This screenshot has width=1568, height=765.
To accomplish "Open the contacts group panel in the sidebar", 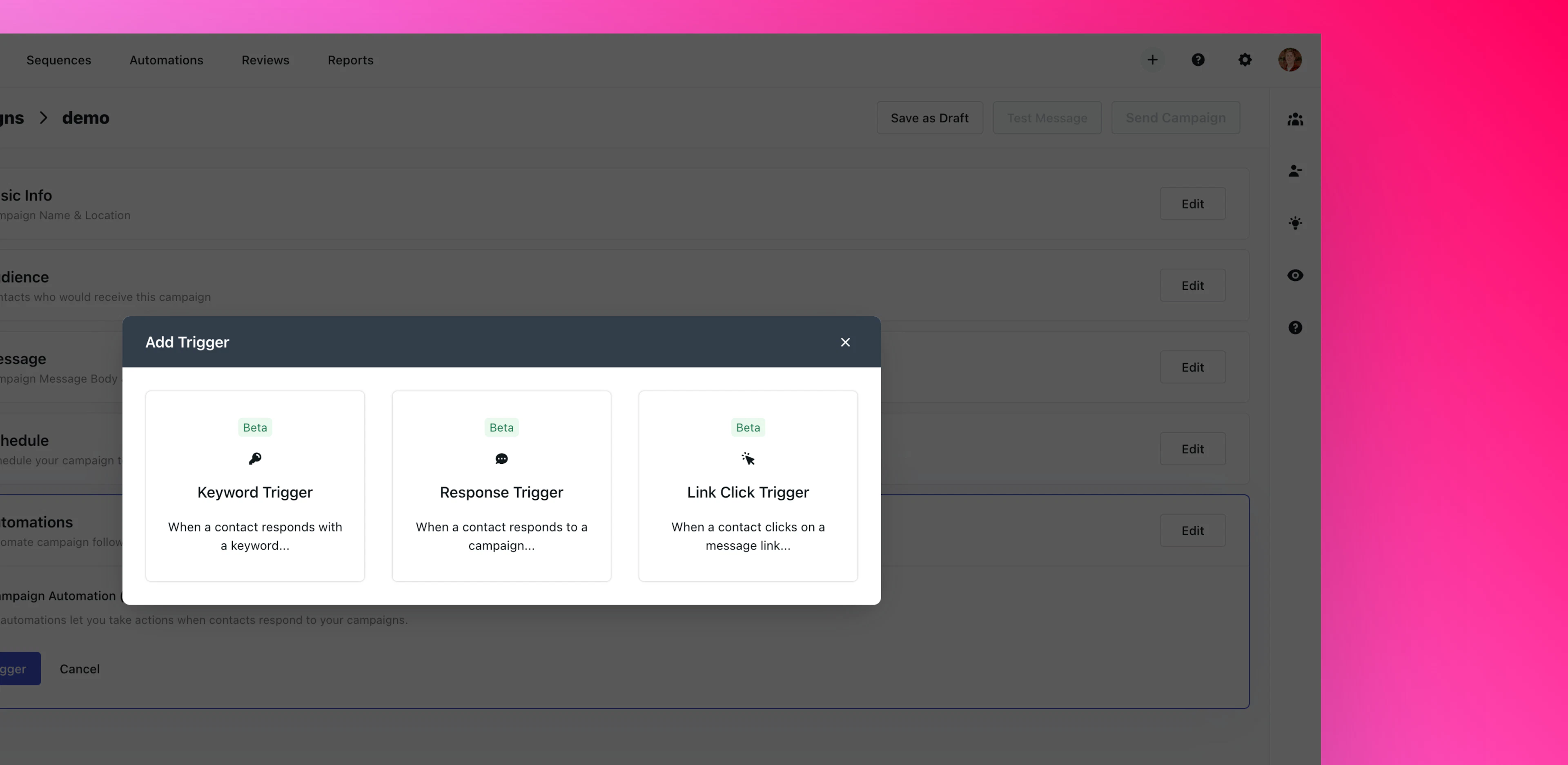I will pos(1295,119).
